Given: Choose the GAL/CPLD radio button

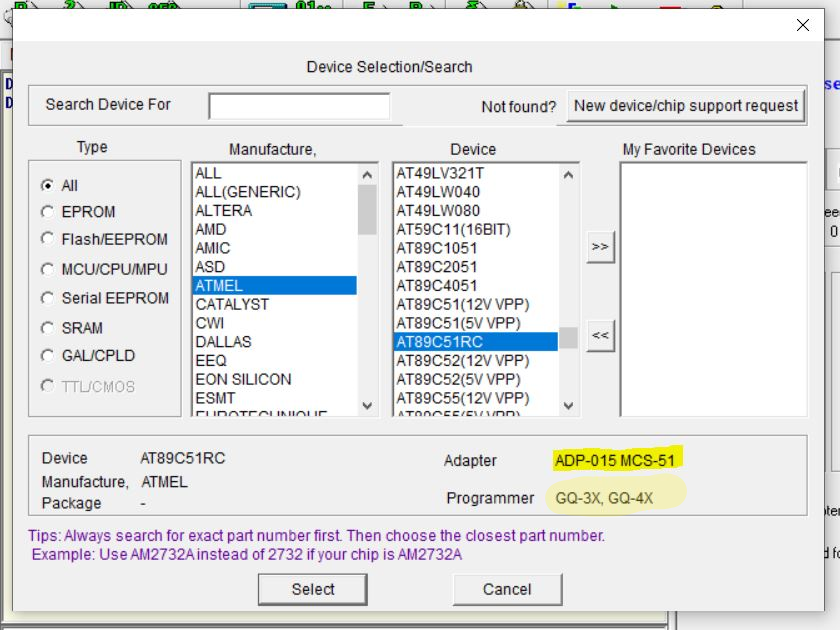Looking at the screenshot, I should tap(47, 355).
